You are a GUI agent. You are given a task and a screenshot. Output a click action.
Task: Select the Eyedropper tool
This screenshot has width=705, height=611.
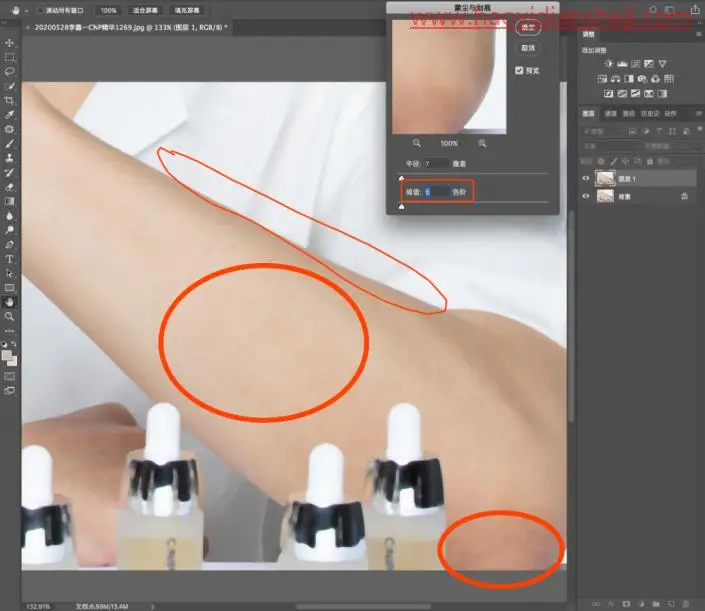pos(9,115)
